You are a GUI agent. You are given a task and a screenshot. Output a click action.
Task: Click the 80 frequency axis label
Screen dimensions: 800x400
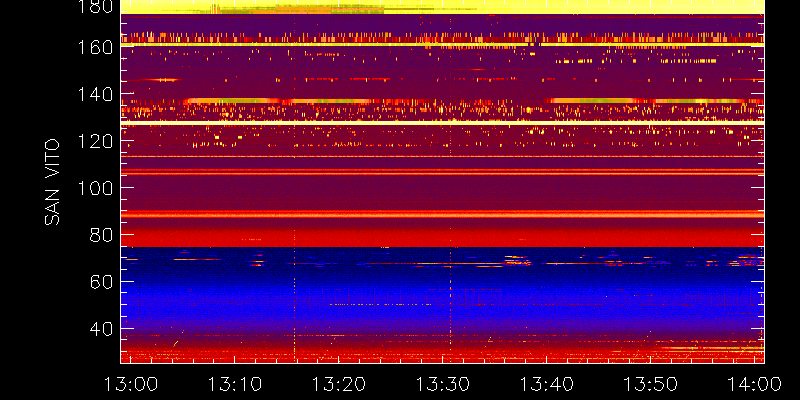click(102, 235)
